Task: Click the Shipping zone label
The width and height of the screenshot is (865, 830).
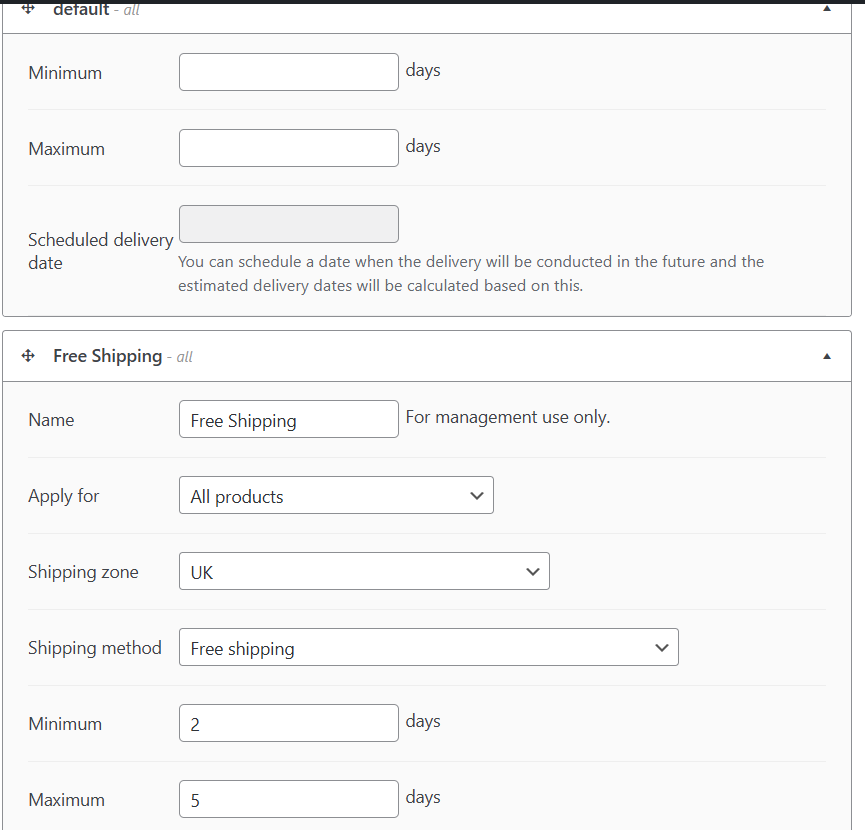Action: (x=83, y=572)
